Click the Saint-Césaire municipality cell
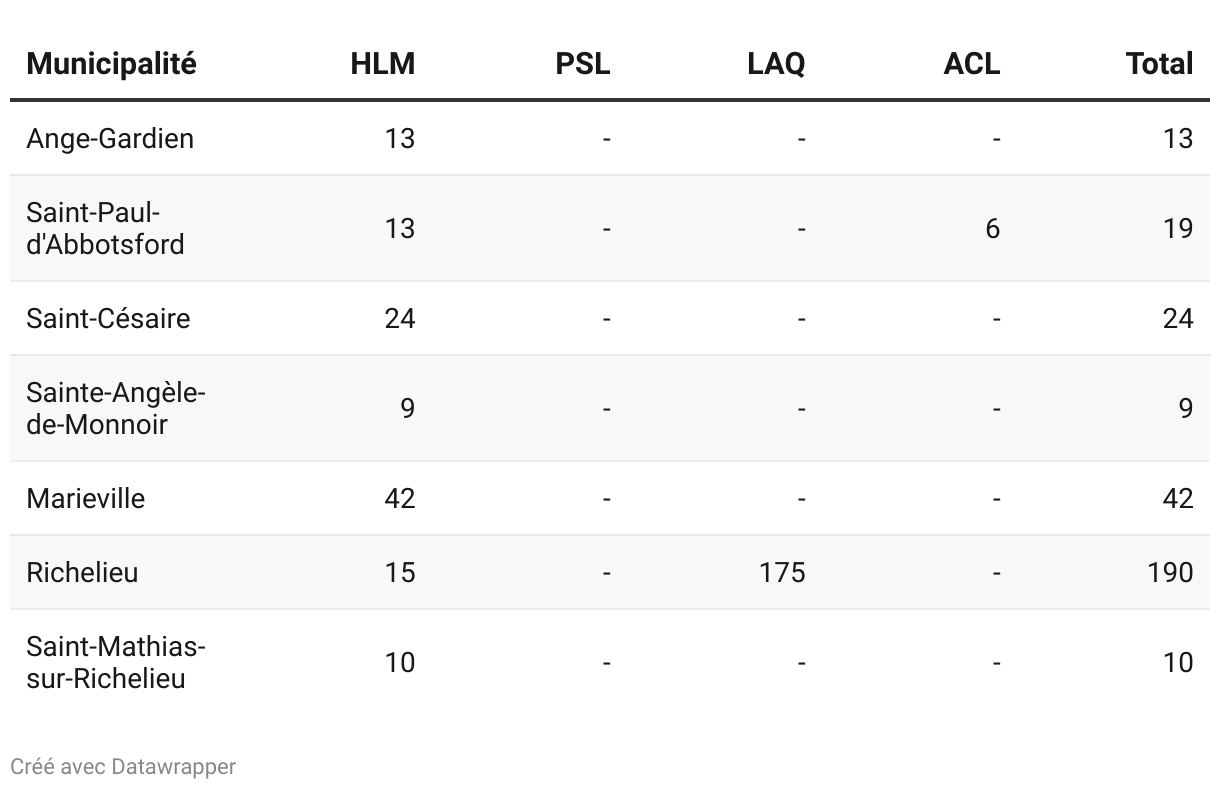The width and height of the screenshot is (1220, 790). tap(108, 318)
